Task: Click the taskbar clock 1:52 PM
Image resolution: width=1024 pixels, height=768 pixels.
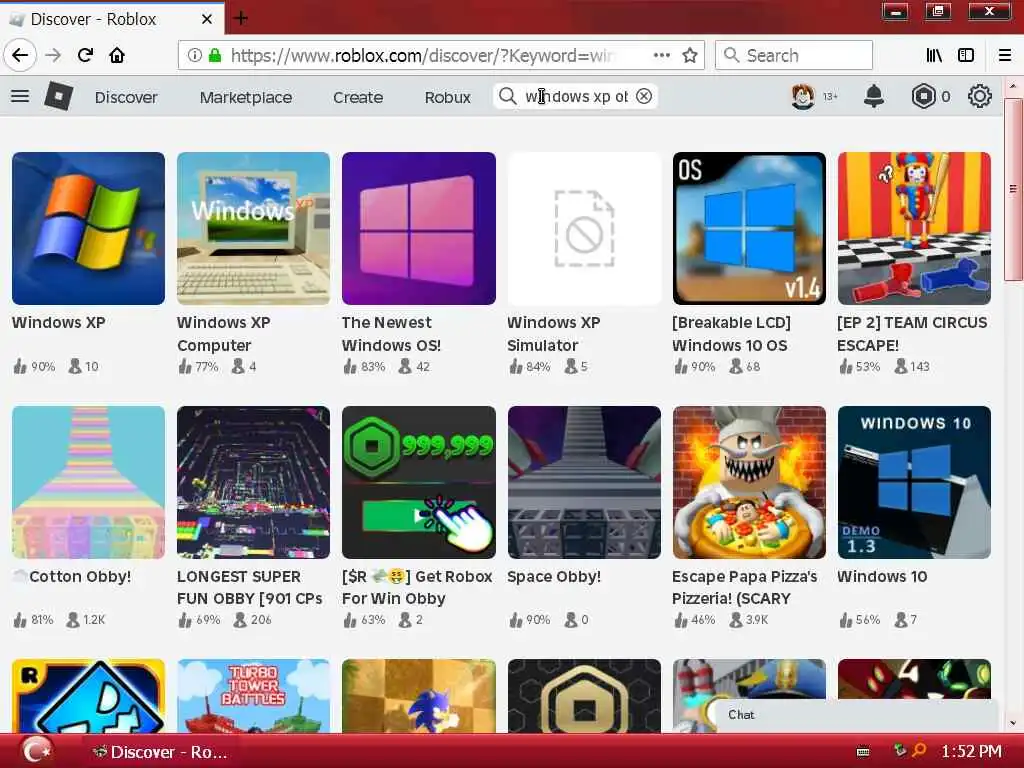Action: [x=971, y=752]
